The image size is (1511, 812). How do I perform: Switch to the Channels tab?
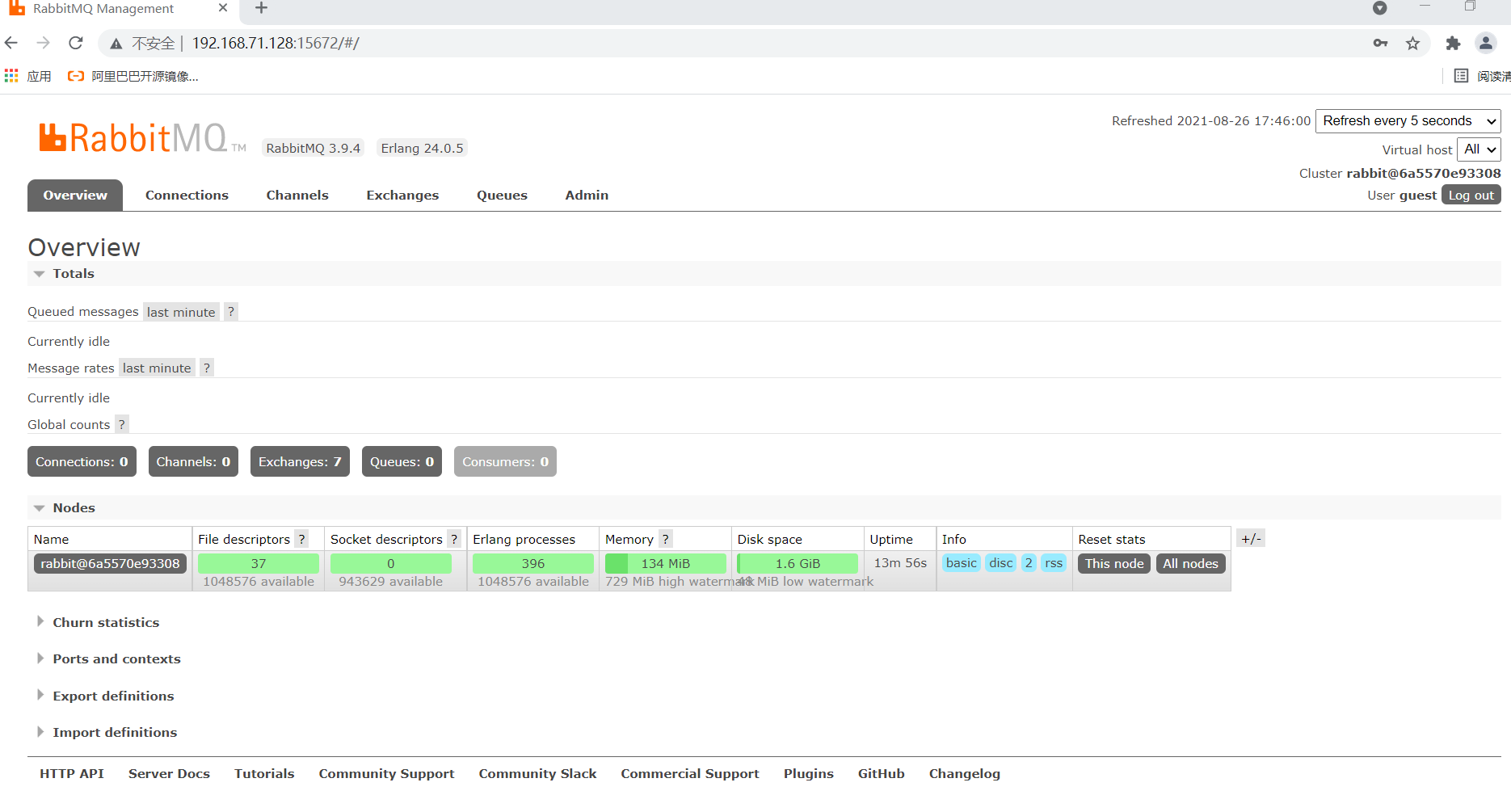point(297,196)
